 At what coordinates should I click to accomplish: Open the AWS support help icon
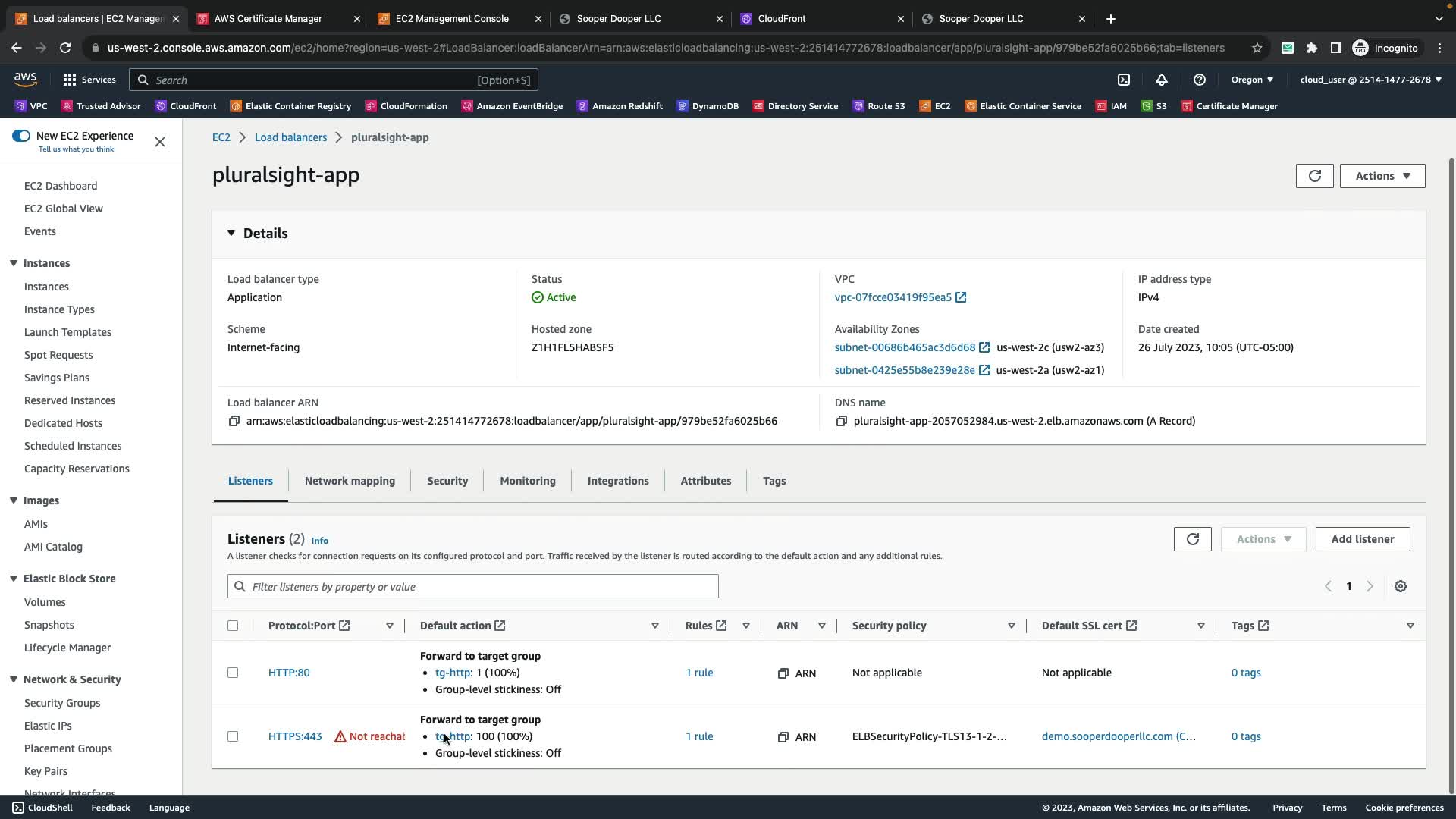pos(1200,80)
